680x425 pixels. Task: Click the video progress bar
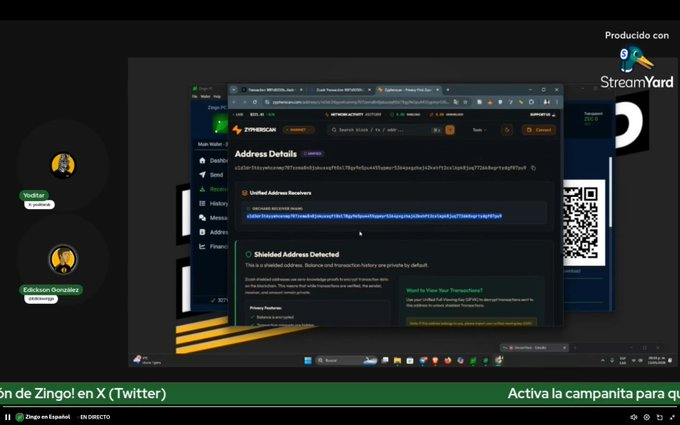[340, 407]
